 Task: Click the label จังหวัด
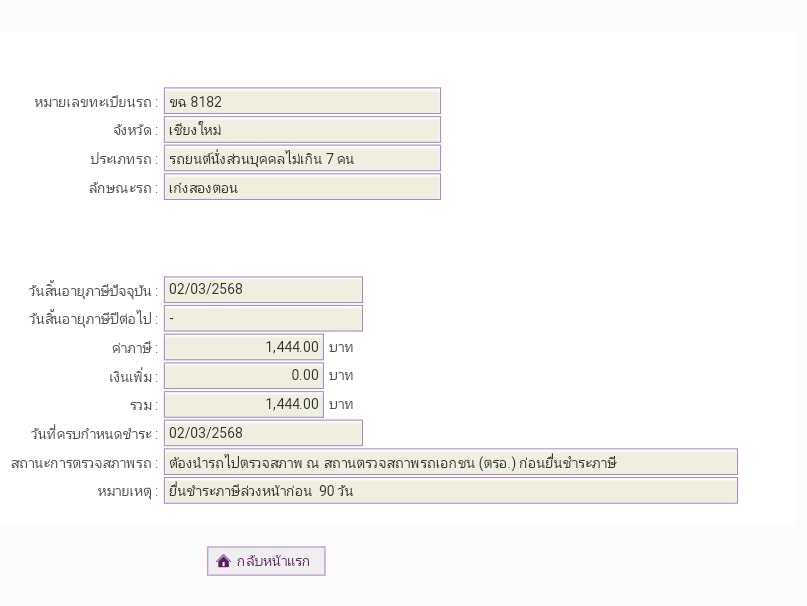coord(135,131)
